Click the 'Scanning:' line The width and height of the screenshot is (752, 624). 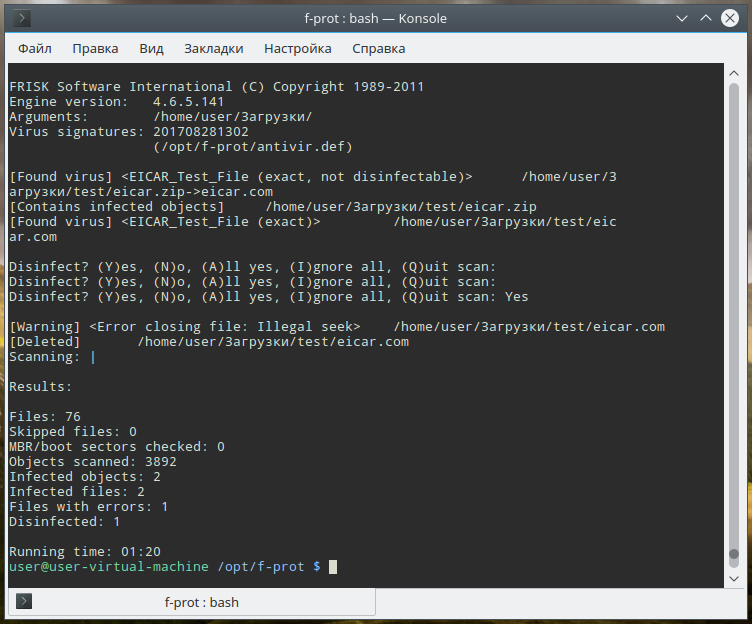coord(52,357)
